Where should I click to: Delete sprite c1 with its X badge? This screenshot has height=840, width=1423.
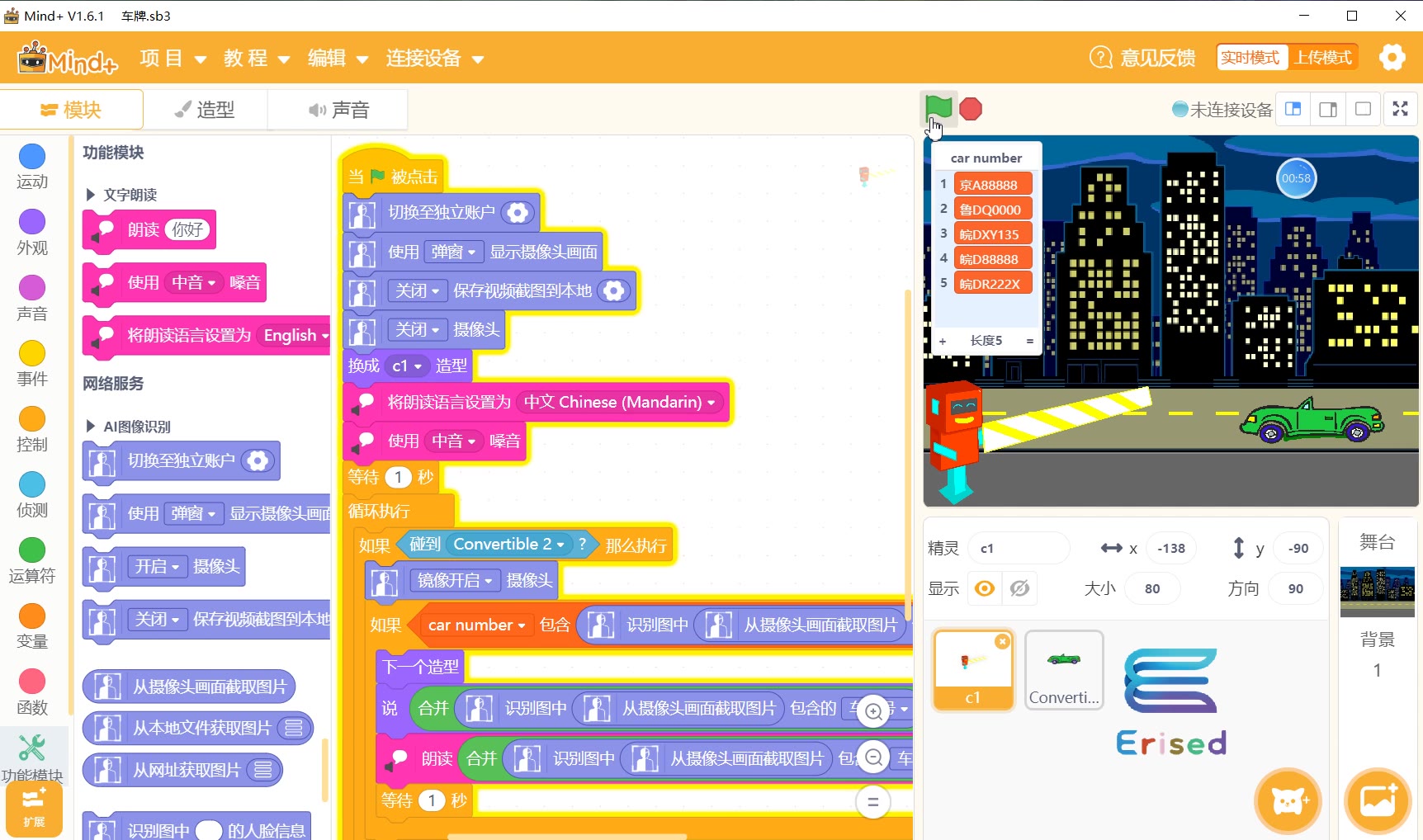pos(1002,641)
